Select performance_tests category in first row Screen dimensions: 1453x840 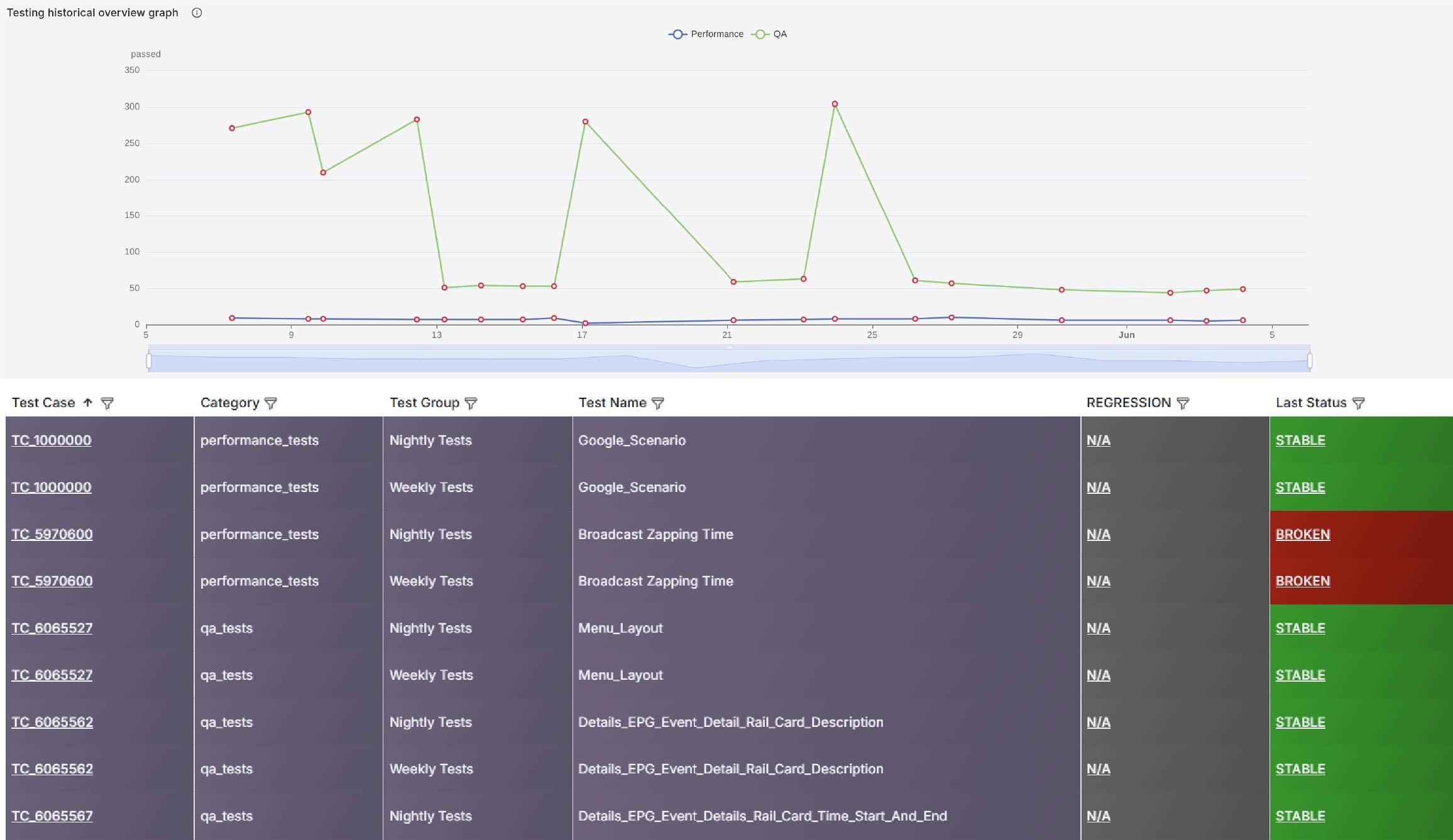[x=260, y=440]
